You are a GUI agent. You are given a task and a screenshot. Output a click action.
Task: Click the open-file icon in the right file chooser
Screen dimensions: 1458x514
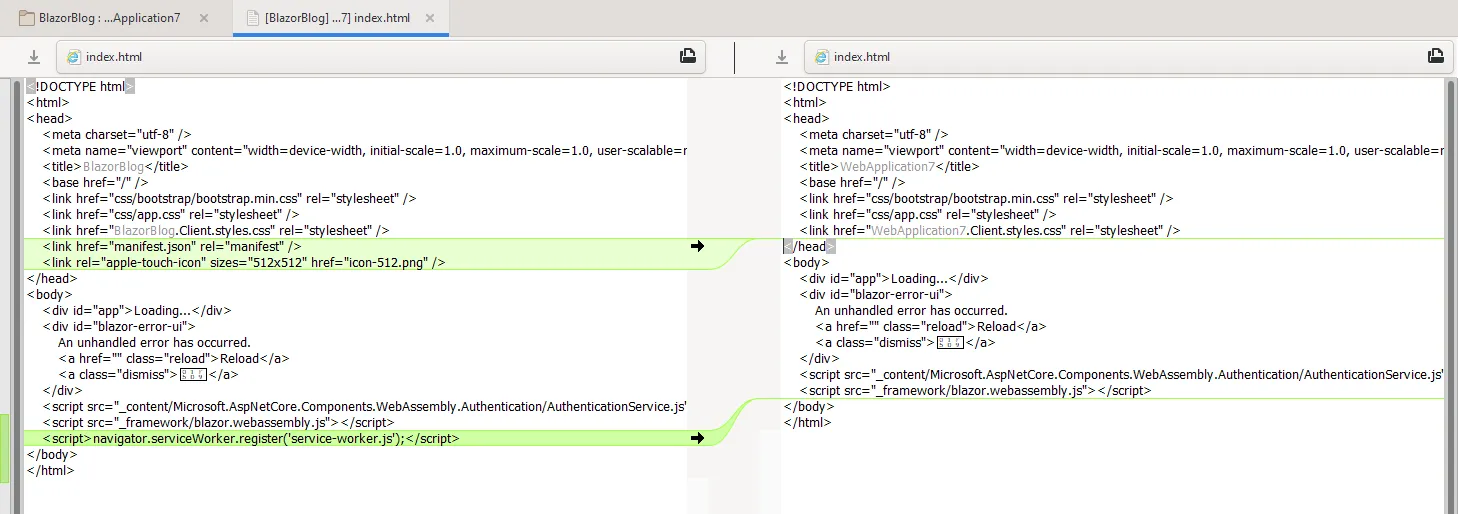1436,57
